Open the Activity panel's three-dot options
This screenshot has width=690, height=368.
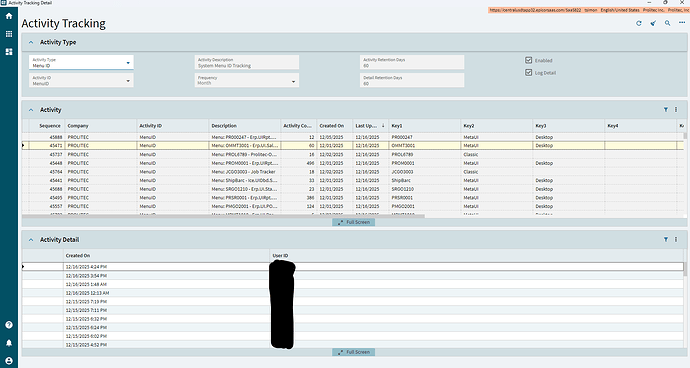(x=676, y=110)
